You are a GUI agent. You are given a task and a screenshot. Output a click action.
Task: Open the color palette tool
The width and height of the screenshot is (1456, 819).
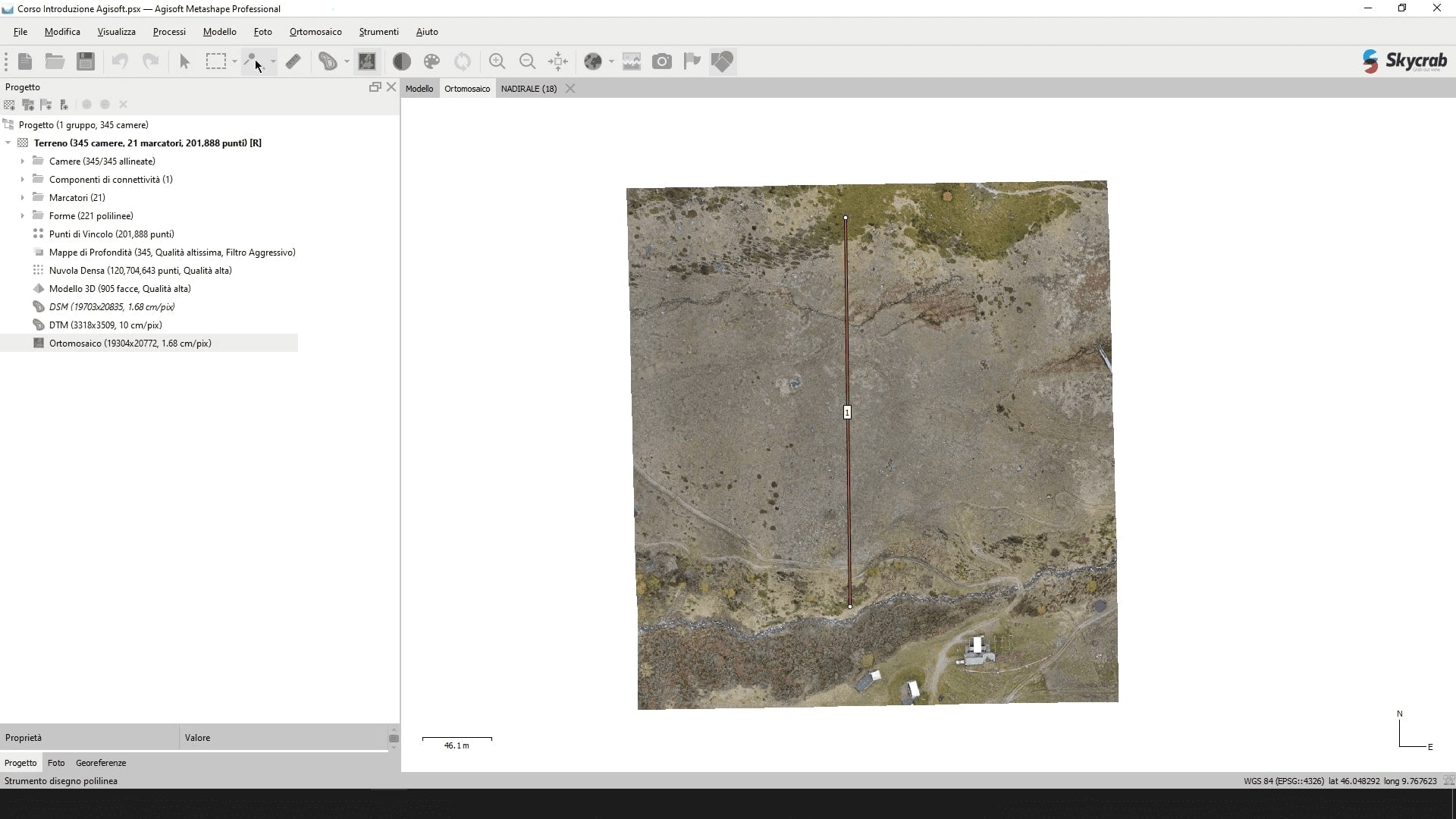click(x=431, y=61)
